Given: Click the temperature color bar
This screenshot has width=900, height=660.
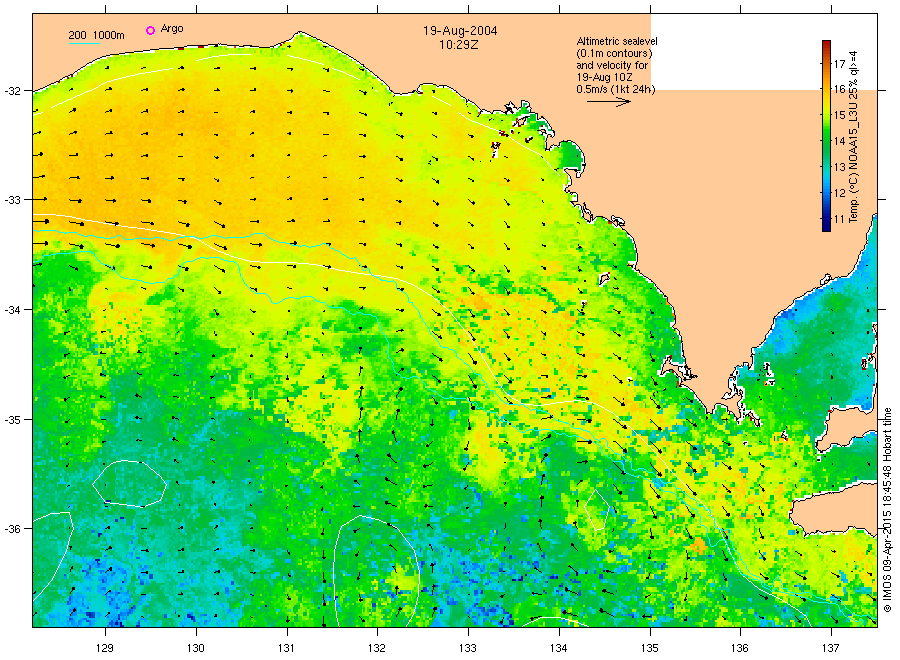Looking at the screenshot, I should coord(826,136).
